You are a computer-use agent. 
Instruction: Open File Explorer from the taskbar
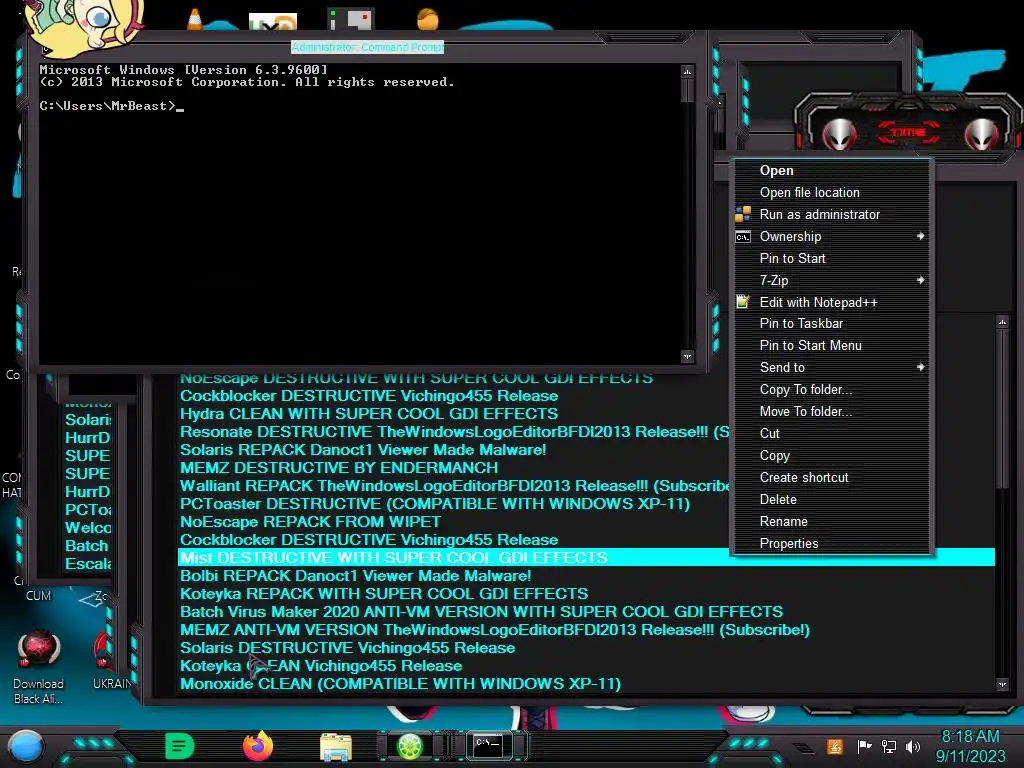point(336,746)
